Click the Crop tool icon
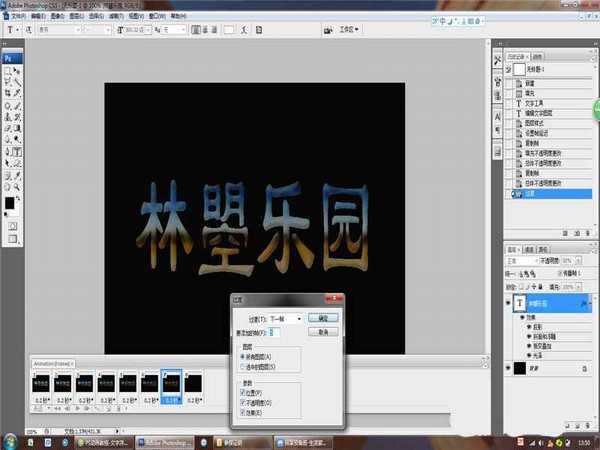The width and height of the screenshot is (600, 450). (x=7, y=94)
